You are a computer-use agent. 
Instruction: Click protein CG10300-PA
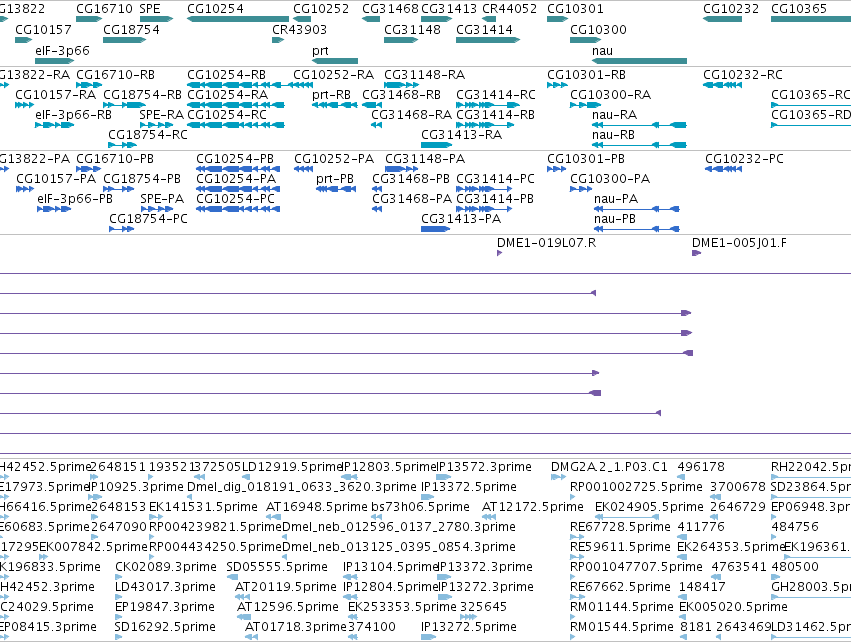609,179
